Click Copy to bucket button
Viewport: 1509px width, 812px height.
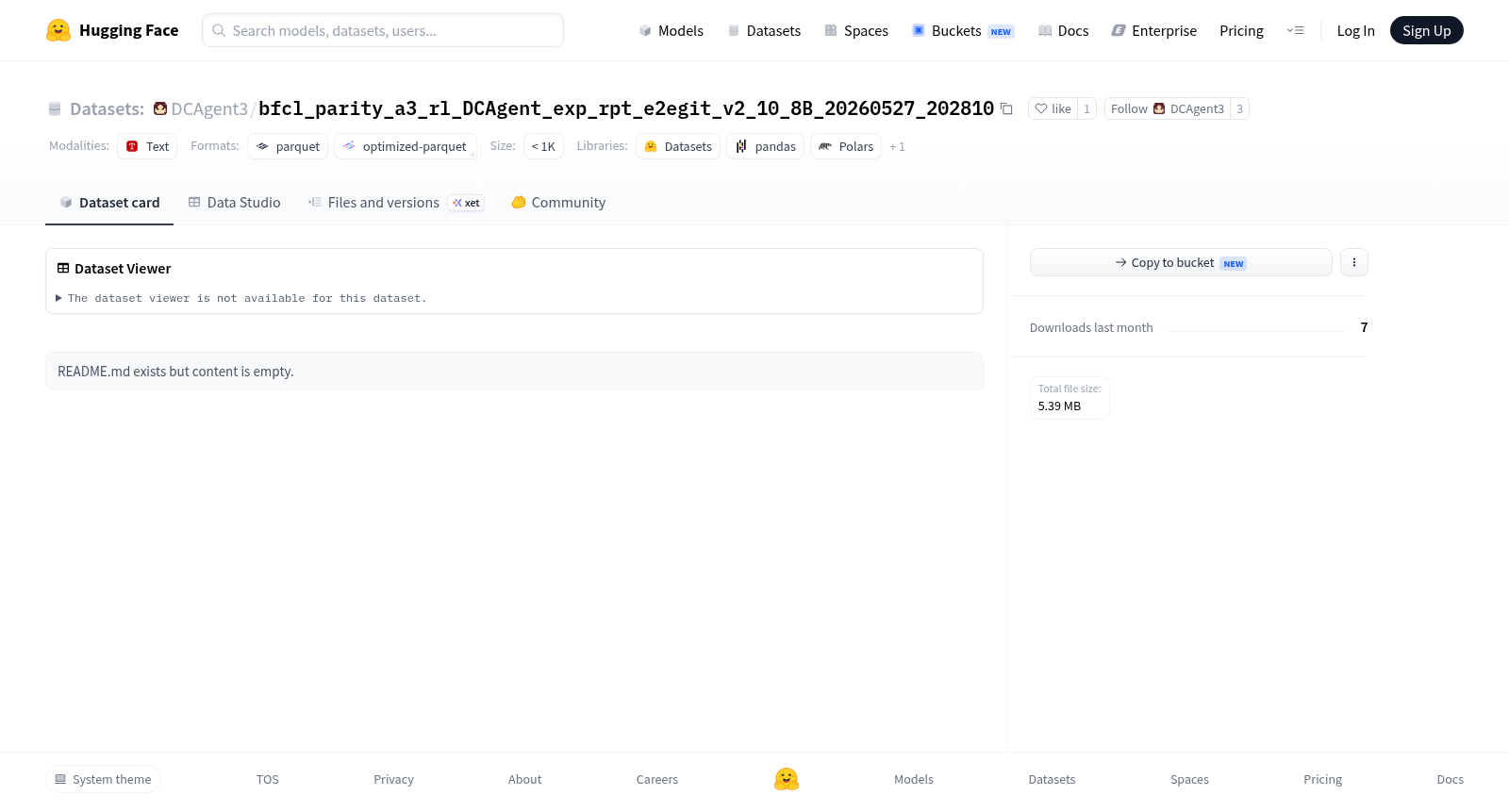point(1181,262)
